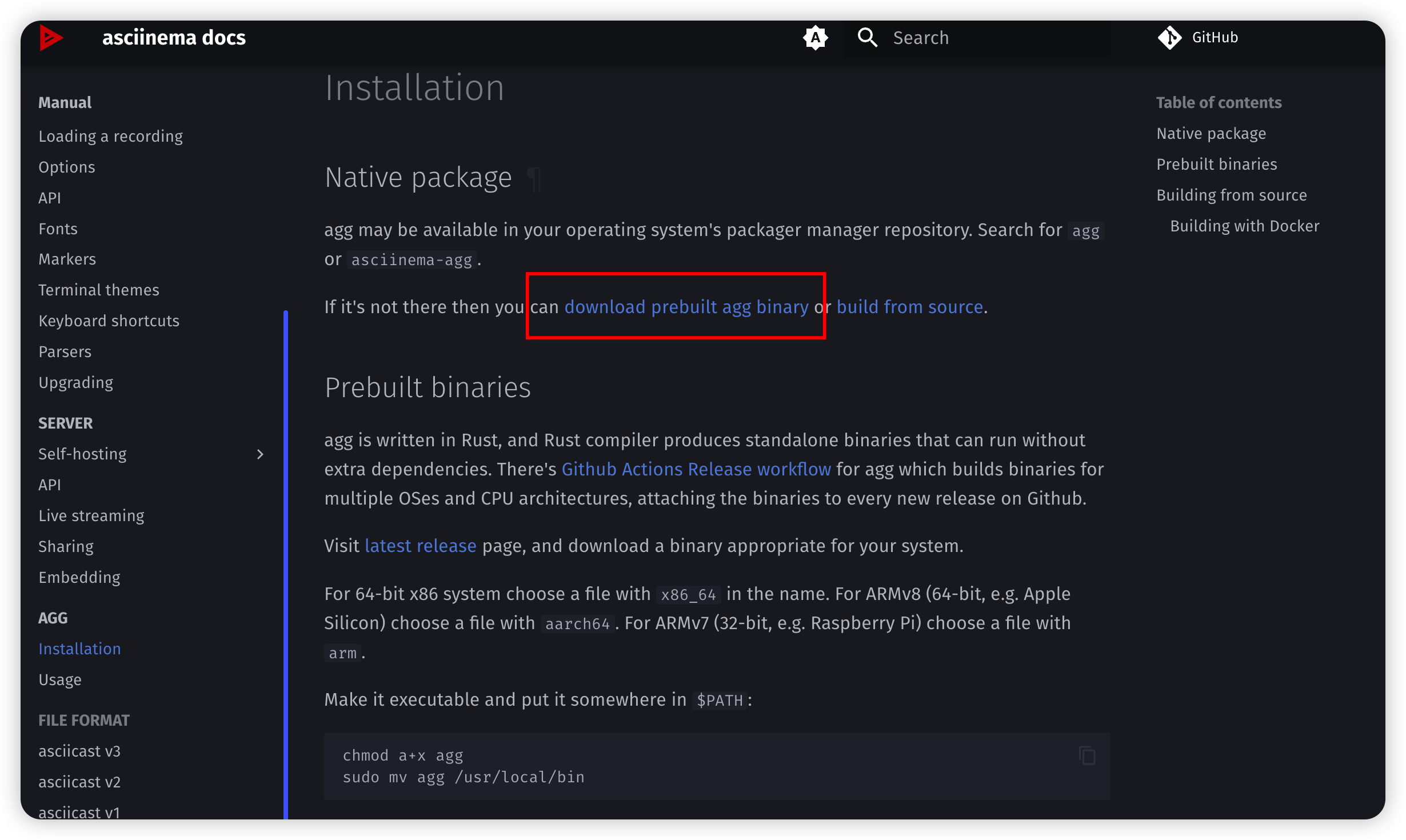Go to Prebuilt binaries in table of contents

pos(1216,165)
